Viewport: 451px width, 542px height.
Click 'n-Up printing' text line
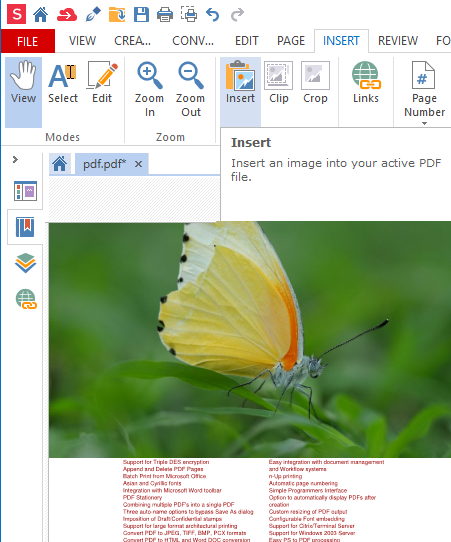coord(285,476)
